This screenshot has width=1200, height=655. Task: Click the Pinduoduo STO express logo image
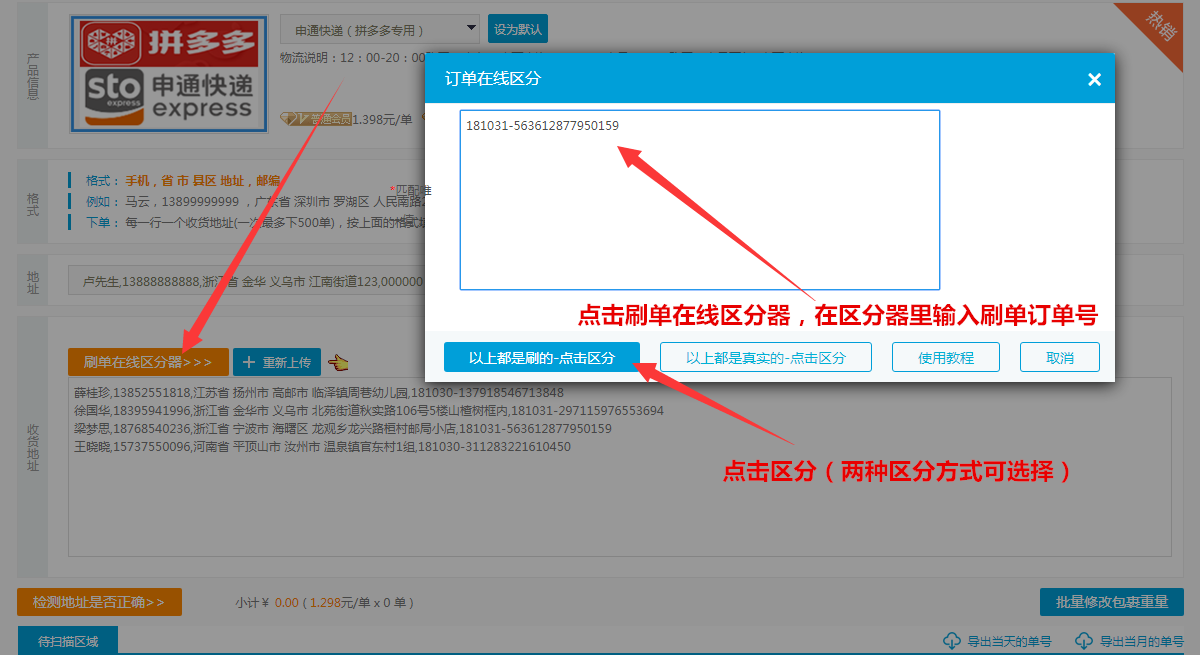point(168,75)
